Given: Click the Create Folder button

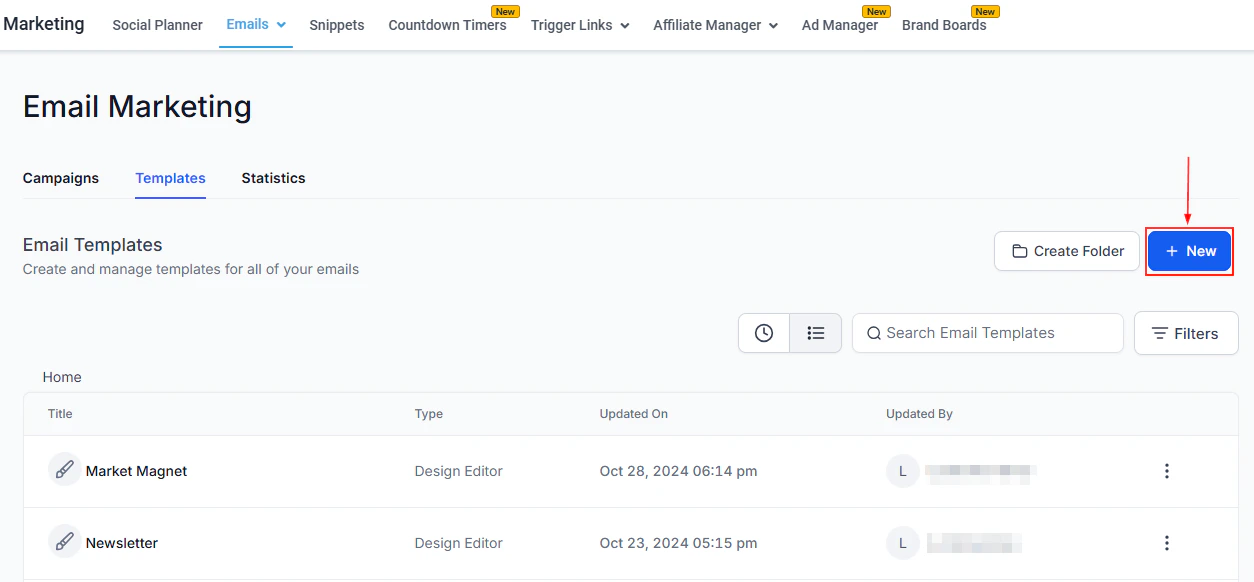Looking at the screenshot, I should coord(1066,251).
